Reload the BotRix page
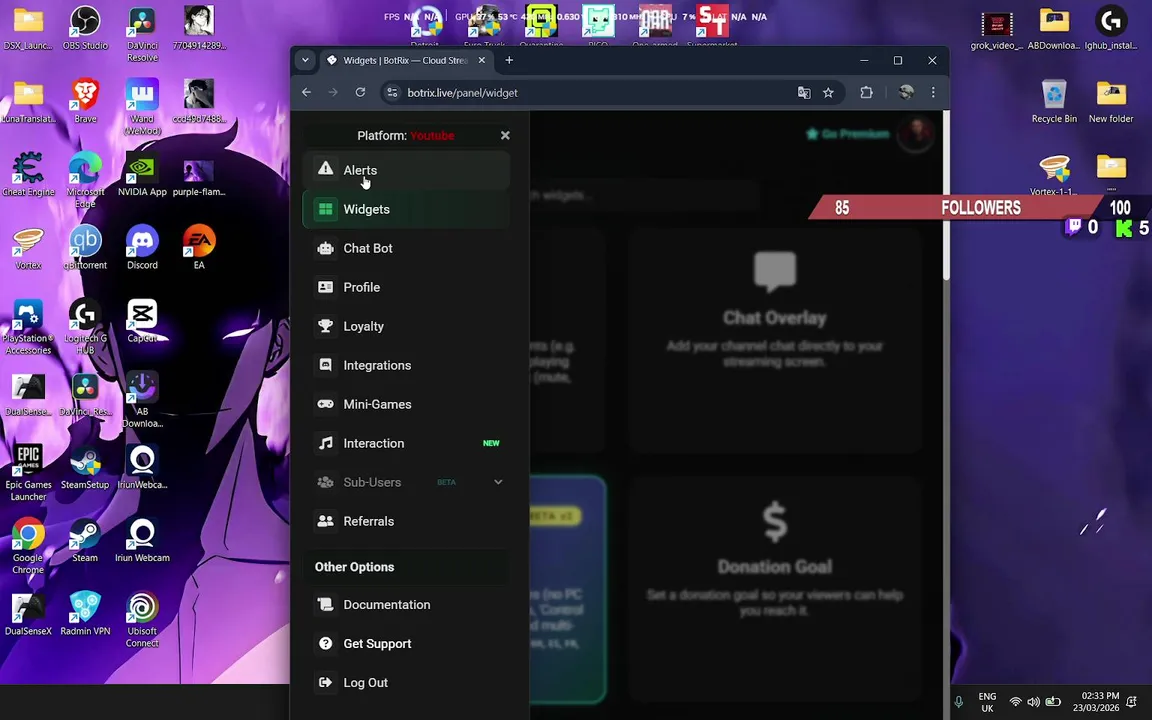The width and height of the screenshot is (1152, 720). (x=360, y=93)
